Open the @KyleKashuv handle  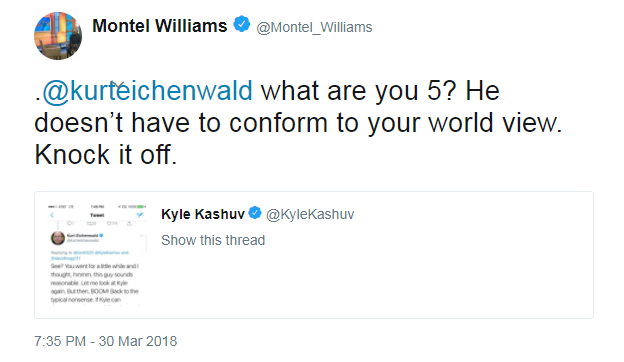pos(310,214)
